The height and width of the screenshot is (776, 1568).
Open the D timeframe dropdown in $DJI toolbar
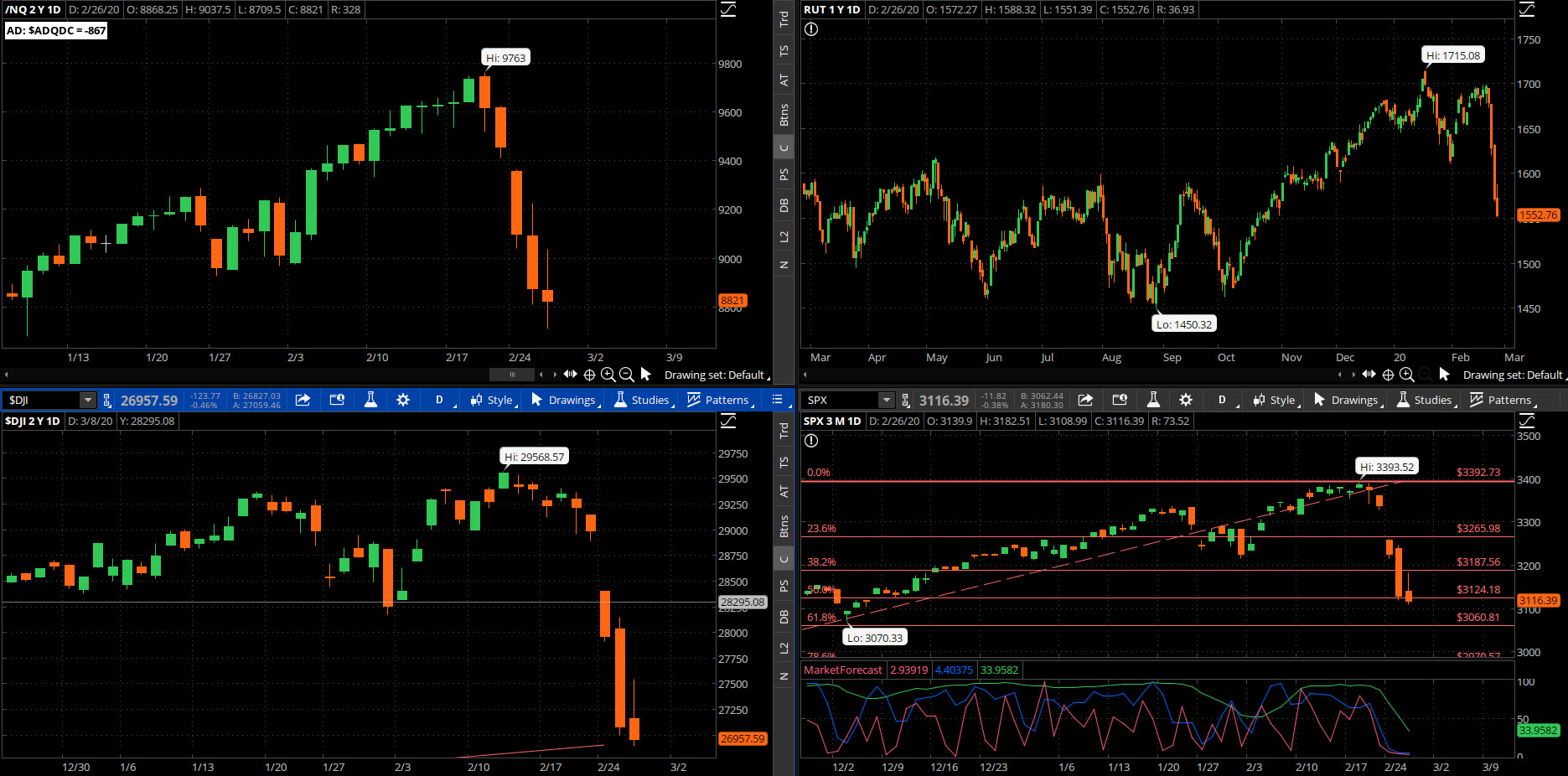point(442,400)
